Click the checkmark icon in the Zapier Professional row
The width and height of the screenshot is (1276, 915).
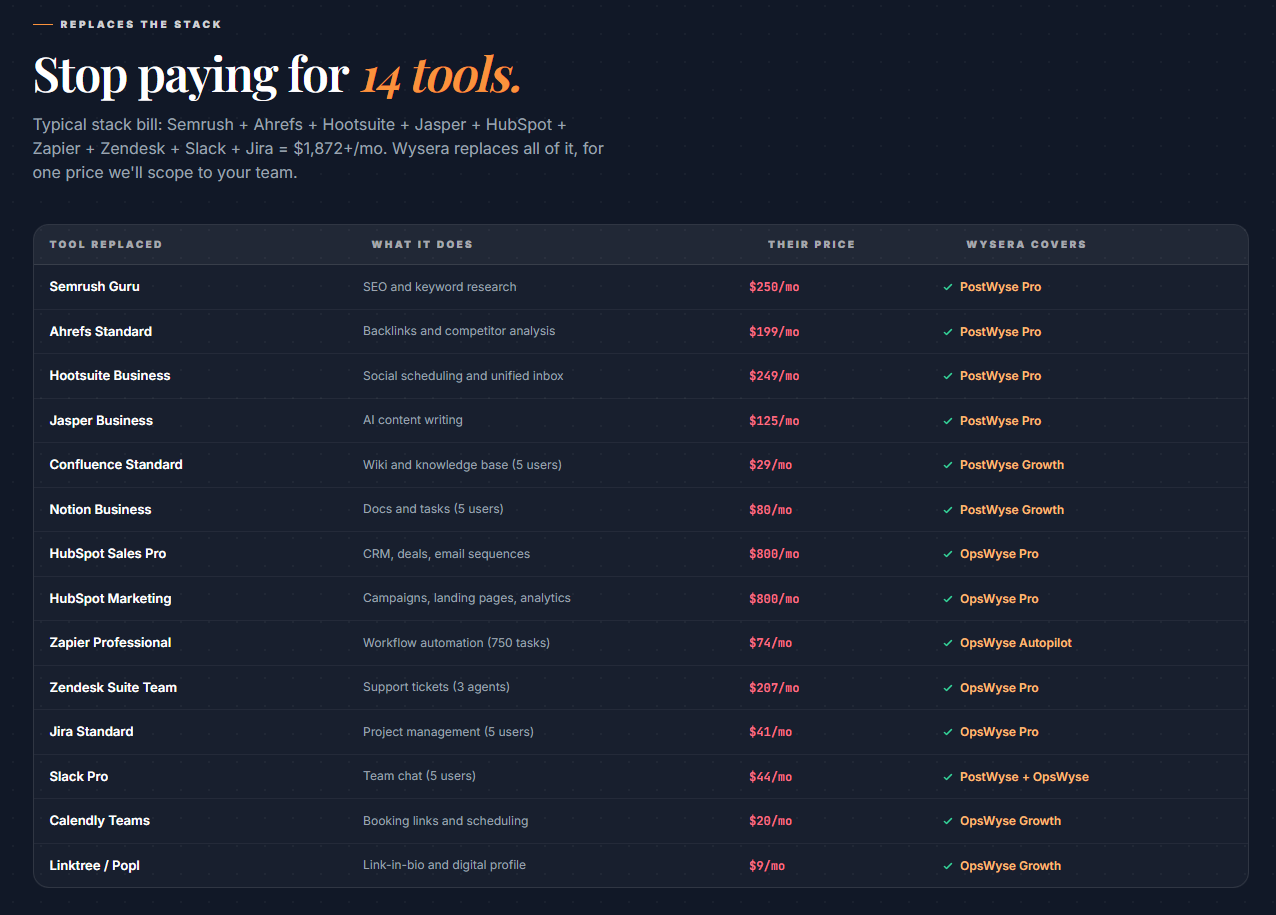pyautogui.click(x=948, y=643)
